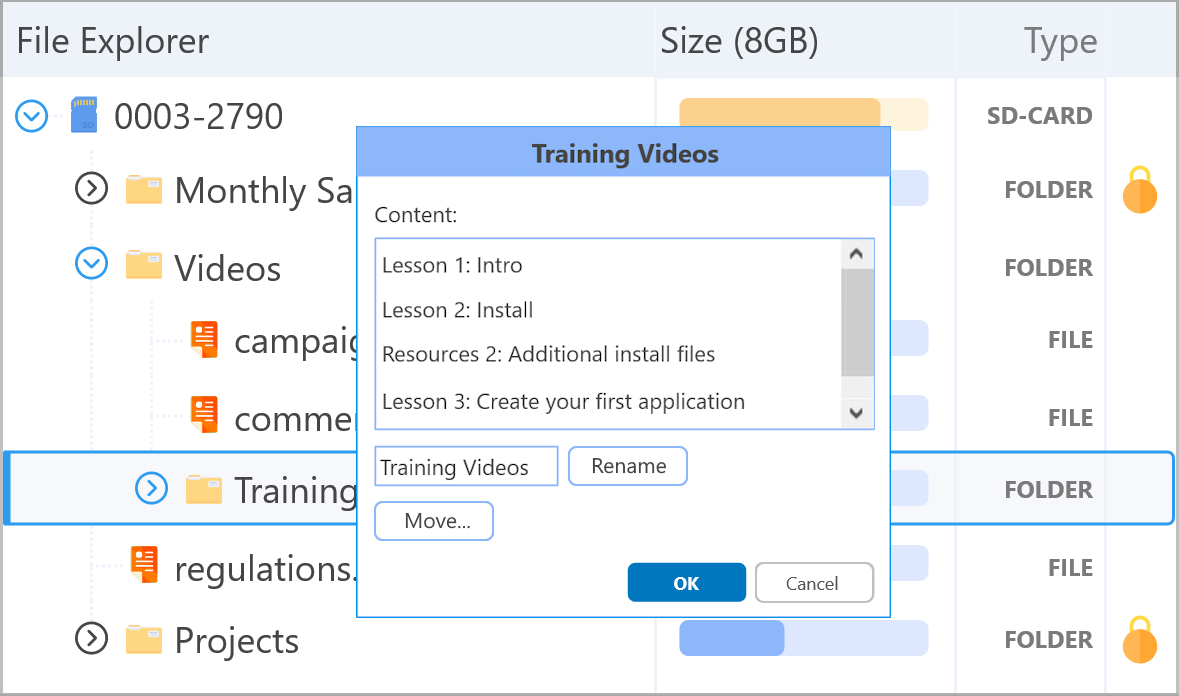Click the regulations file icon
The image size is (1179, 696).
[145, 564]
